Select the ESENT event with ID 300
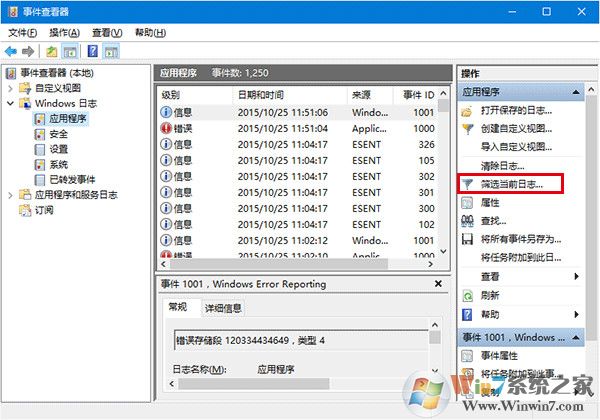Viewport: 600px width, 420px height. [x=298, y=208]
